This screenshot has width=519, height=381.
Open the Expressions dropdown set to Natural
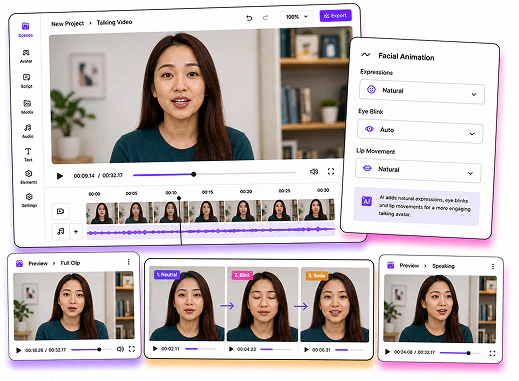pyautogui.click(x=422, y=92)
